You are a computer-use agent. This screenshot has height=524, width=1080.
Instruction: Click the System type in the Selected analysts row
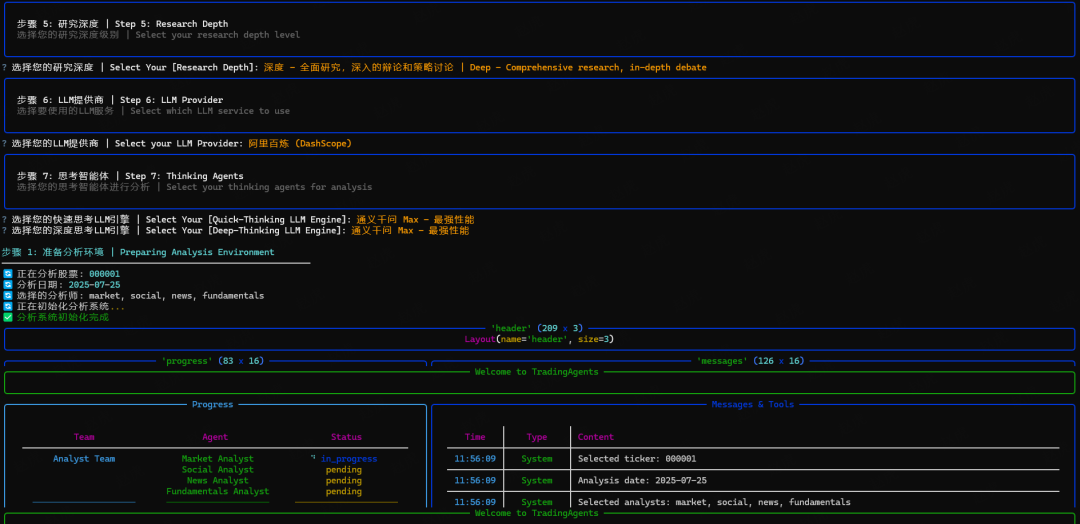(537, 502)
